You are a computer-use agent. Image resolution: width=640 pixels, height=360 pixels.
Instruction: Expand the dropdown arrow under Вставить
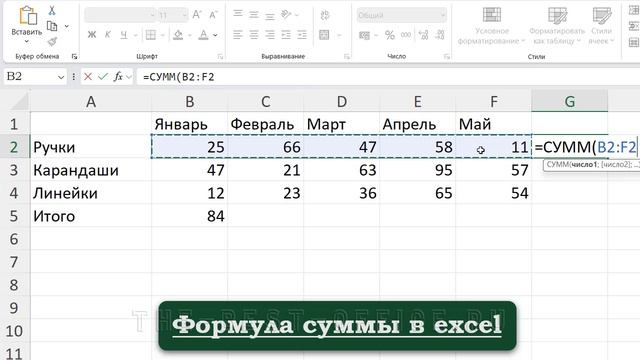click(x=27, y=41)
